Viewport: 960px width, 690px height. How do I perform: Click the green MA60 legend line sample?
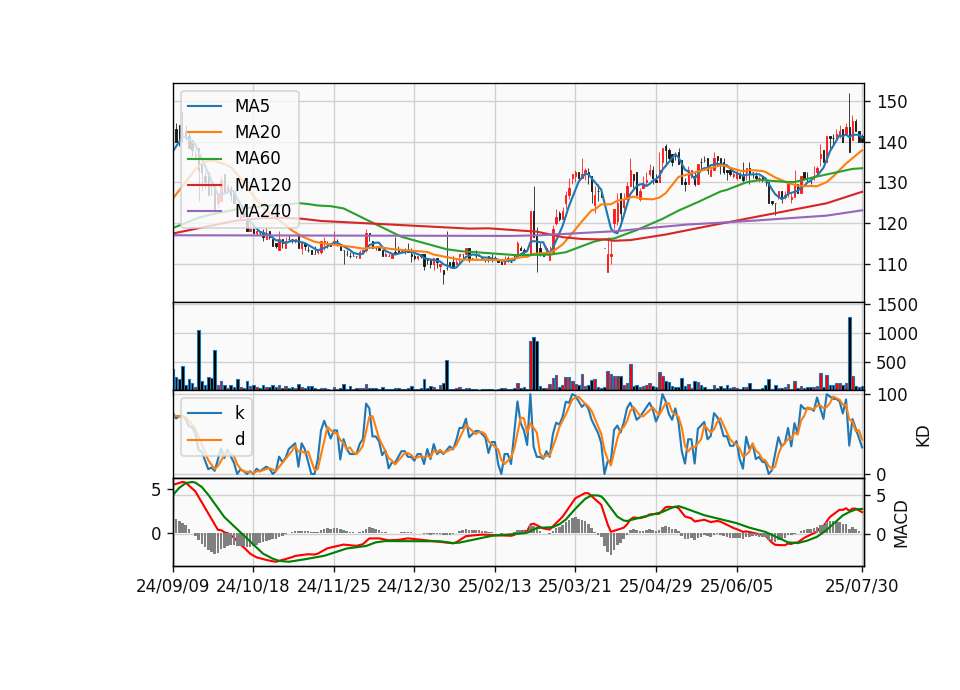pyautogui.click(x=204, y=159)
